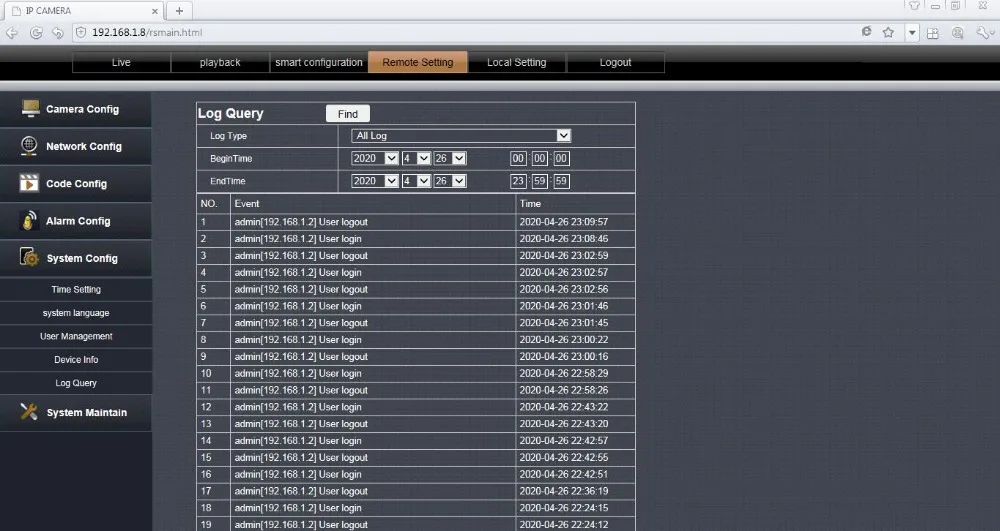The width and height of the screenshot is (1000, 531).
Task: Click the Logout tab
Action: pyautogui.click(x=615, y=62)
